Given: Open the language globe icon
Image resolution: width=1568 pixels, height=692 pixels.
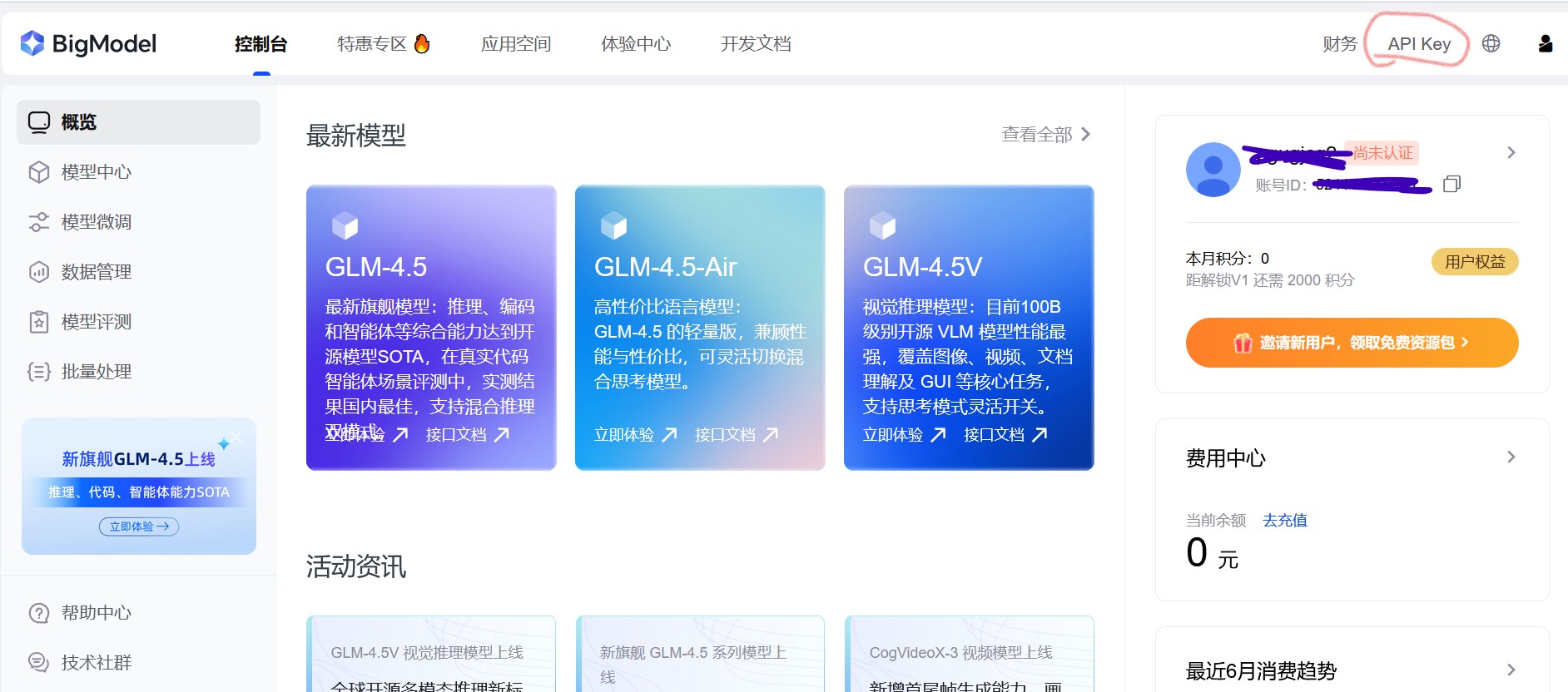Looking at the screenshot, I should 1491,43.
